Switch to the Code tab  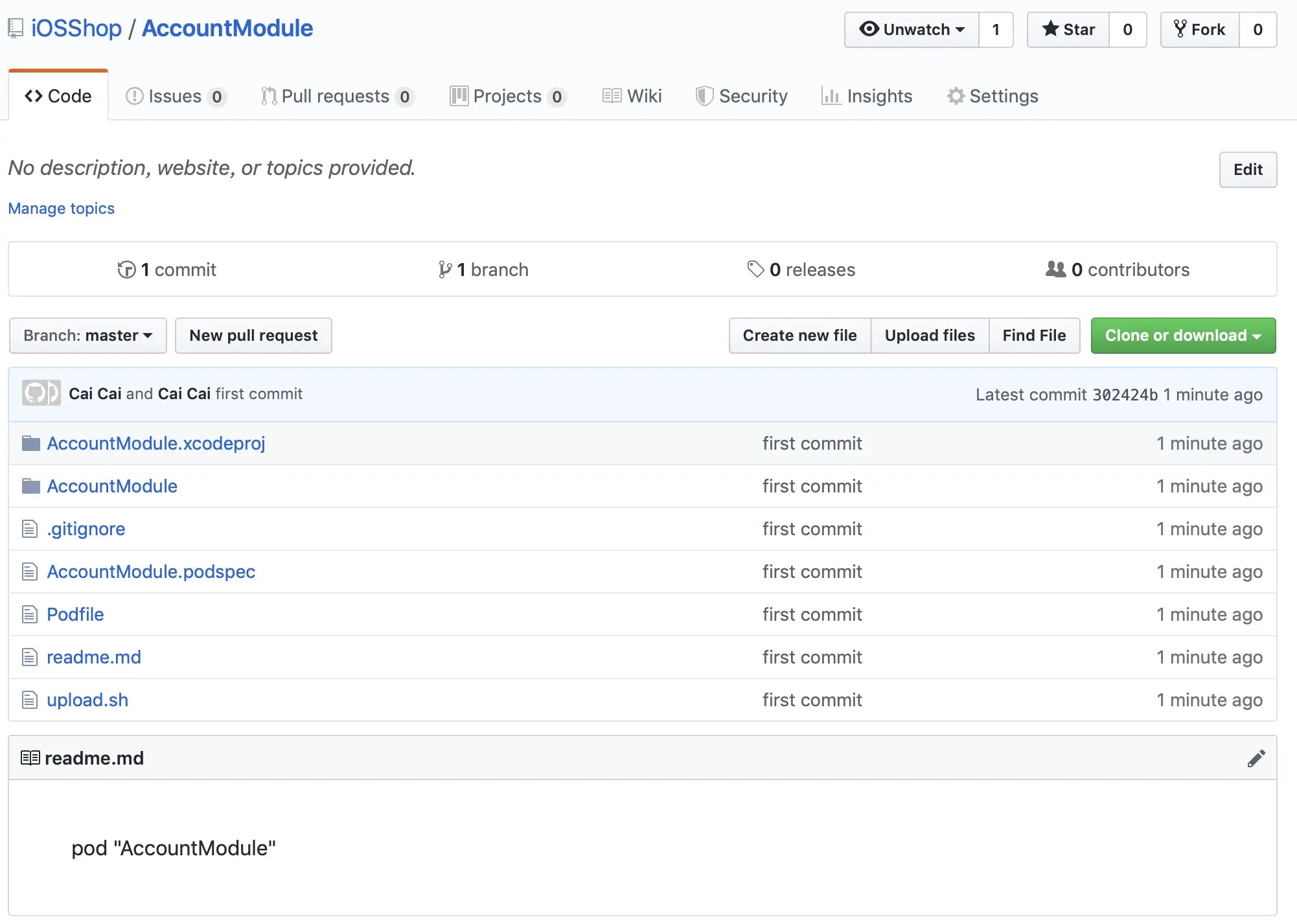(58, 96)
